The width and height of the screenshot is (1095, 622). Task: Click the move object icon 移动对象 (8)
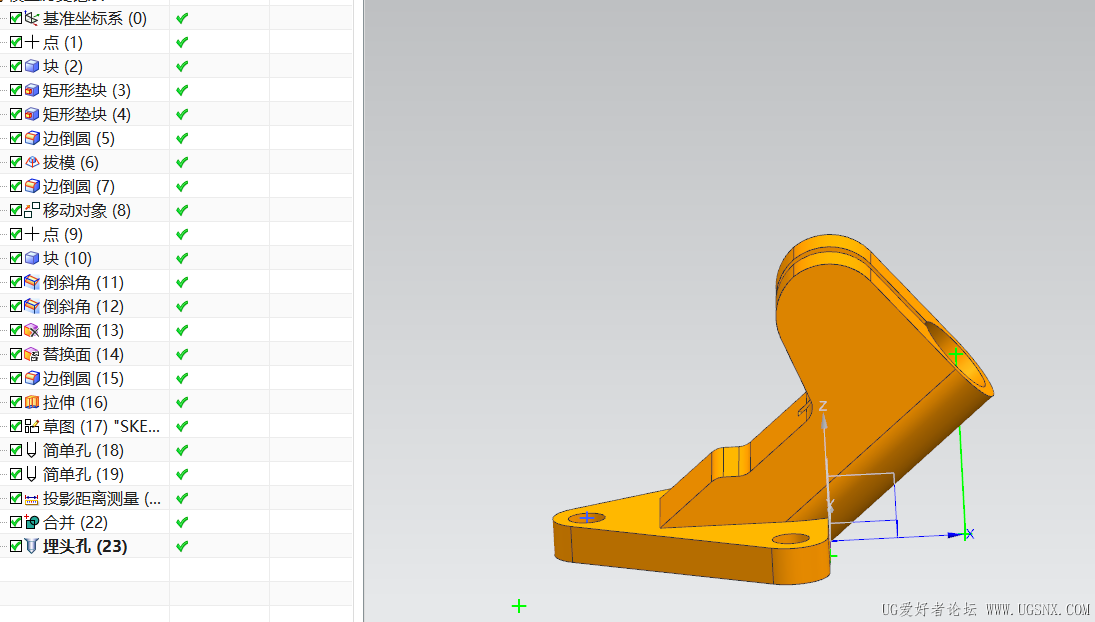[31, 210]
